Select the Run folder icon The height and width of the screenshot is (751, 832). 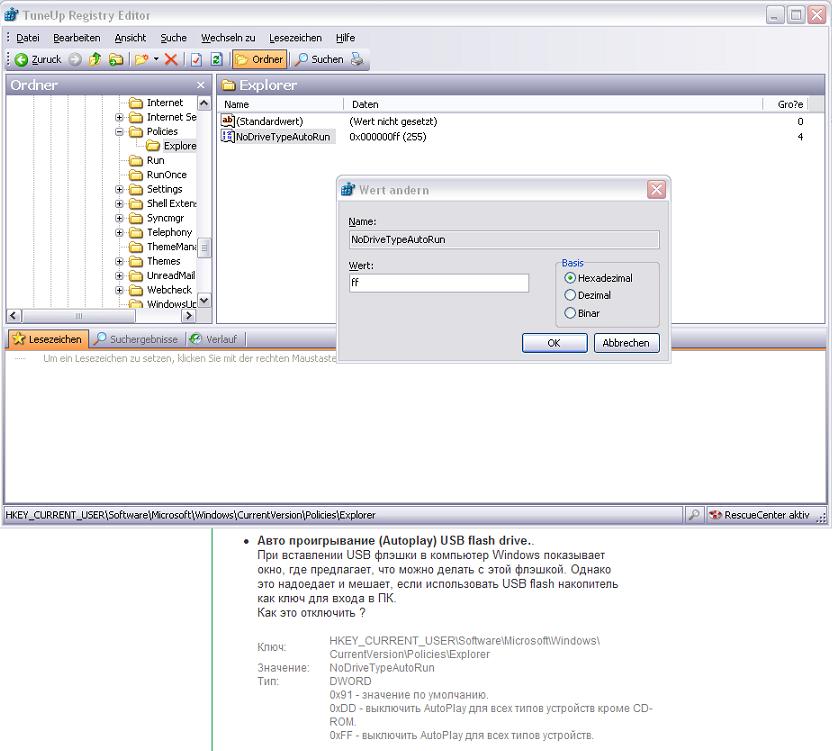click(136, 160)
